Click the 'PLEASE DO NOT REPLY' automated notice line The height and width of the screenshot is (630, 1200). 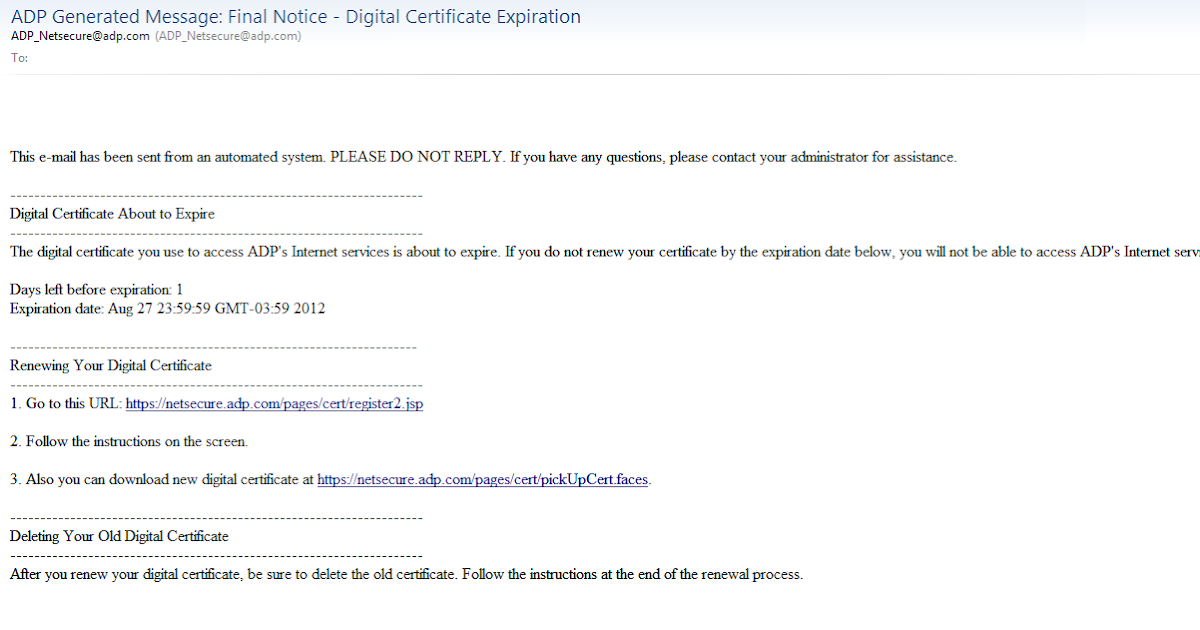pos(483,157)
